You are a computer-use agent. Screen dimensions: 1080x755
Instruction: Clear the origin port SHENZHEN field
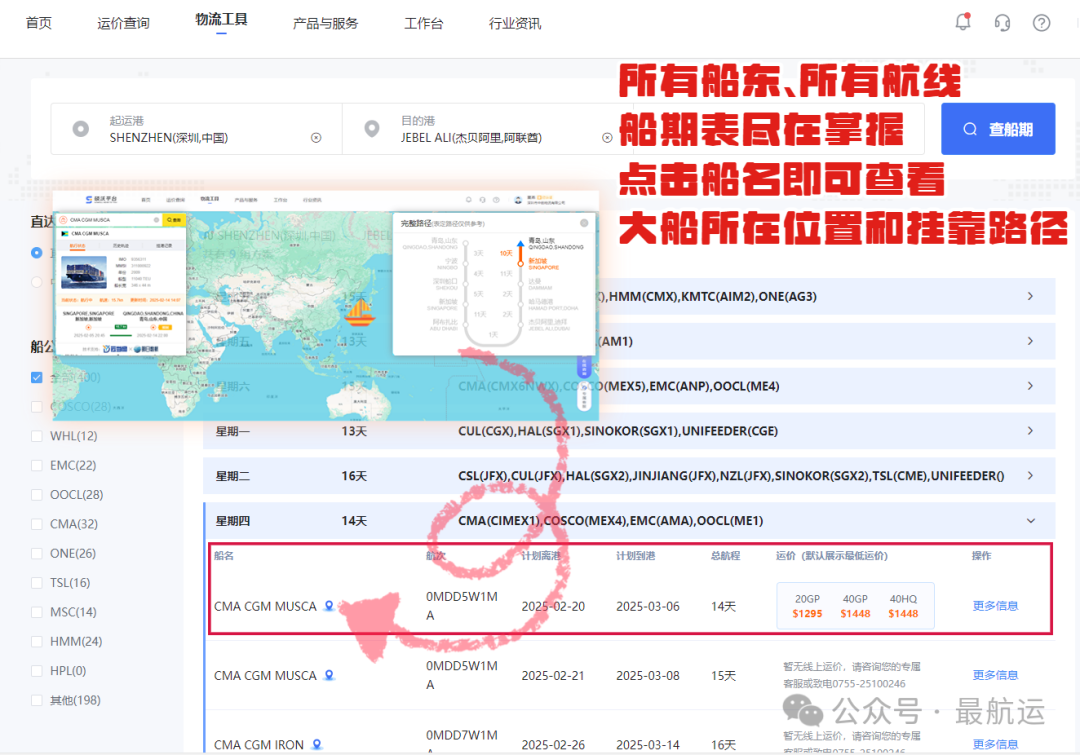coord(316,138)
